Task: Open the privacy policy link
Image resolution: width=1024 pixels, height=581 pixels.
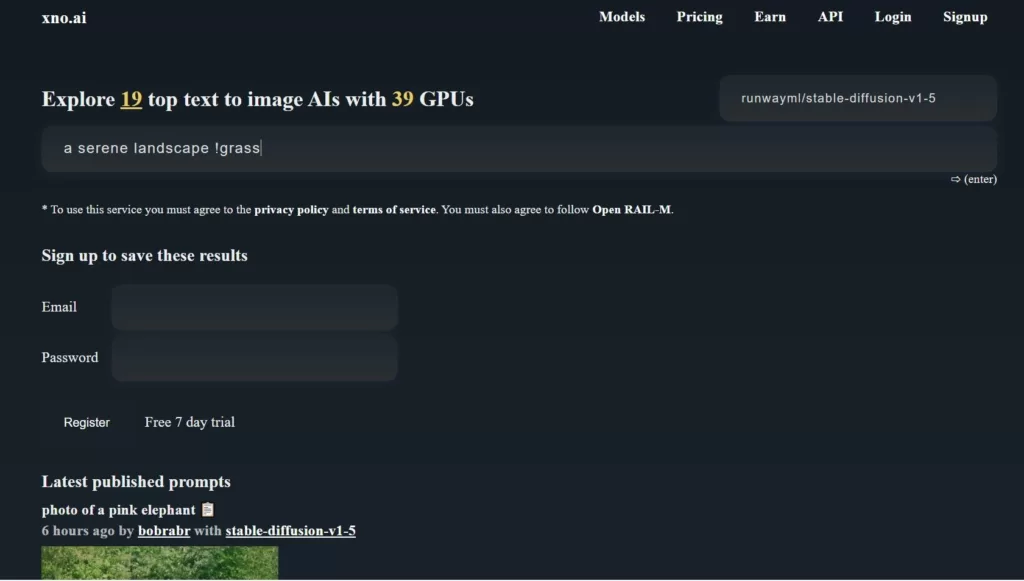Action: 291,210
